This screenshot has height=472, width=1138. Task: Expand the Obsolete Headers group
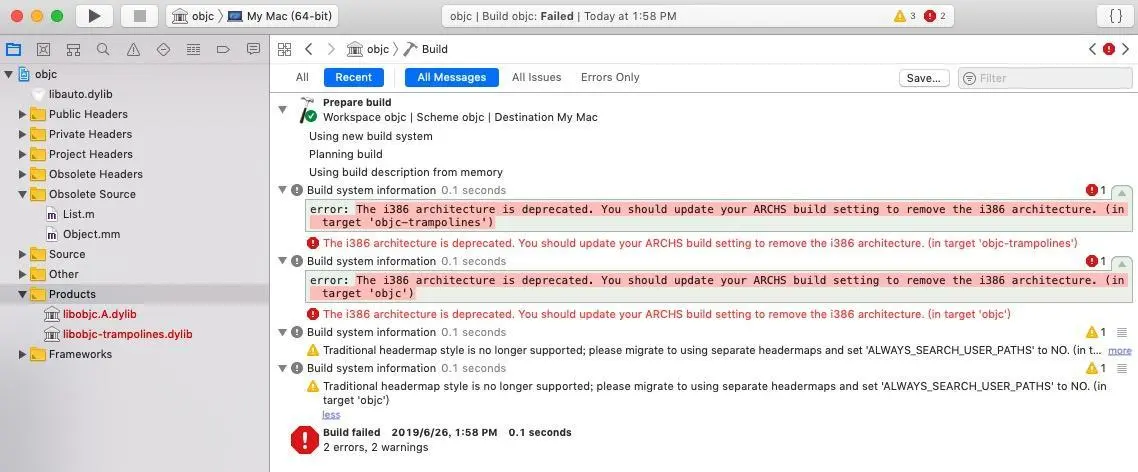(x=22, y=174)
